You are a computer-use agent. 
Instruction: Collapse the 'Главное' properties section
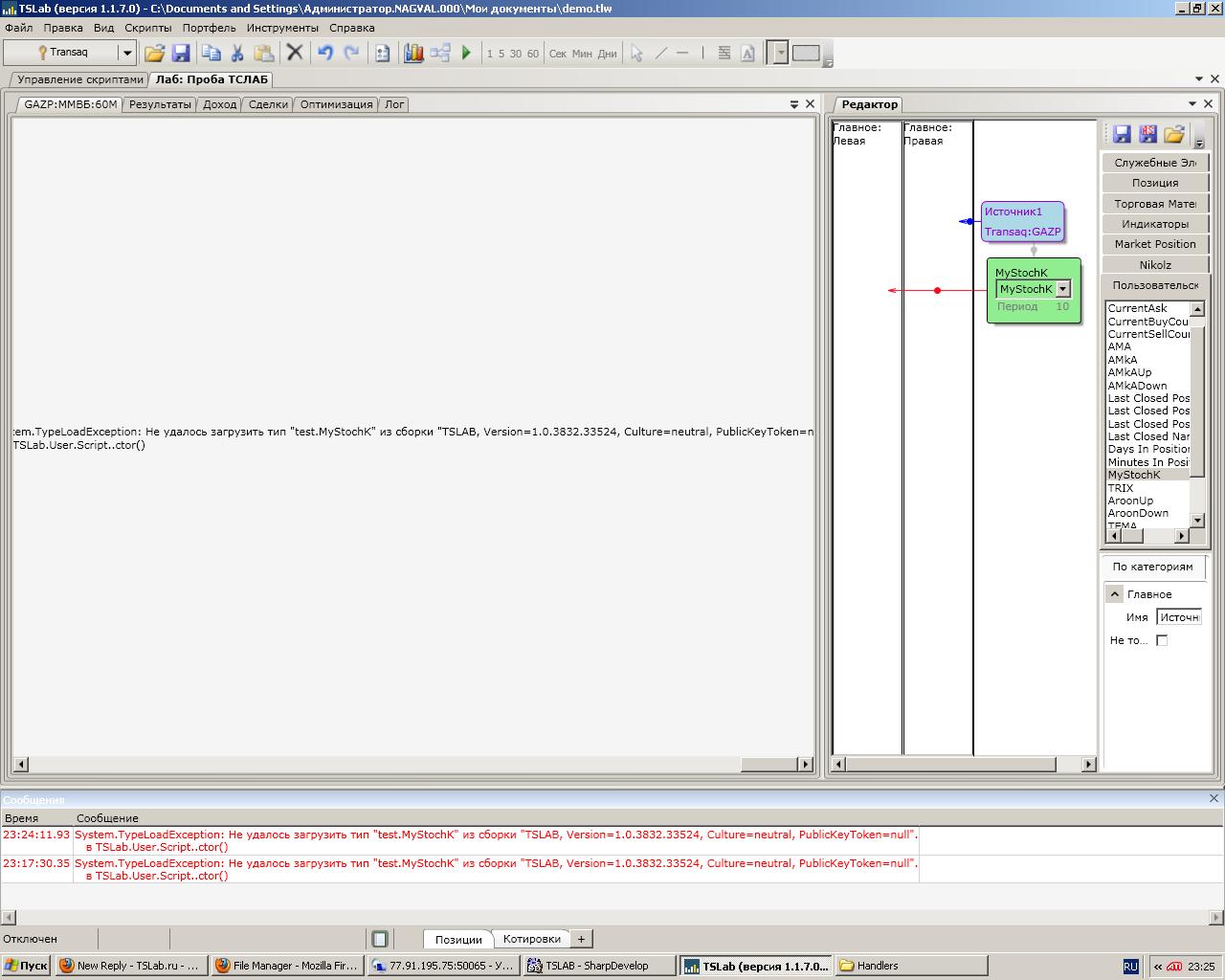pos(1114,594)
